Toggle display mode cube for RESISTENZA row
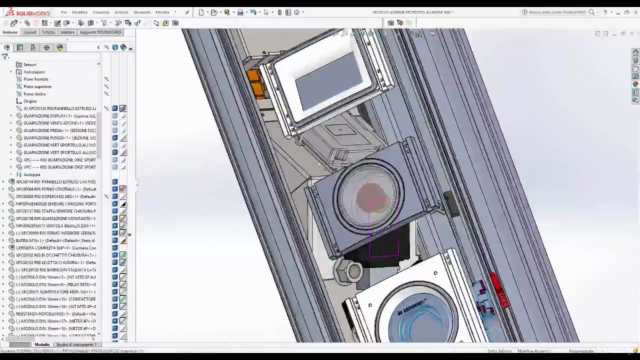640x360 pixels. point(115,314)
